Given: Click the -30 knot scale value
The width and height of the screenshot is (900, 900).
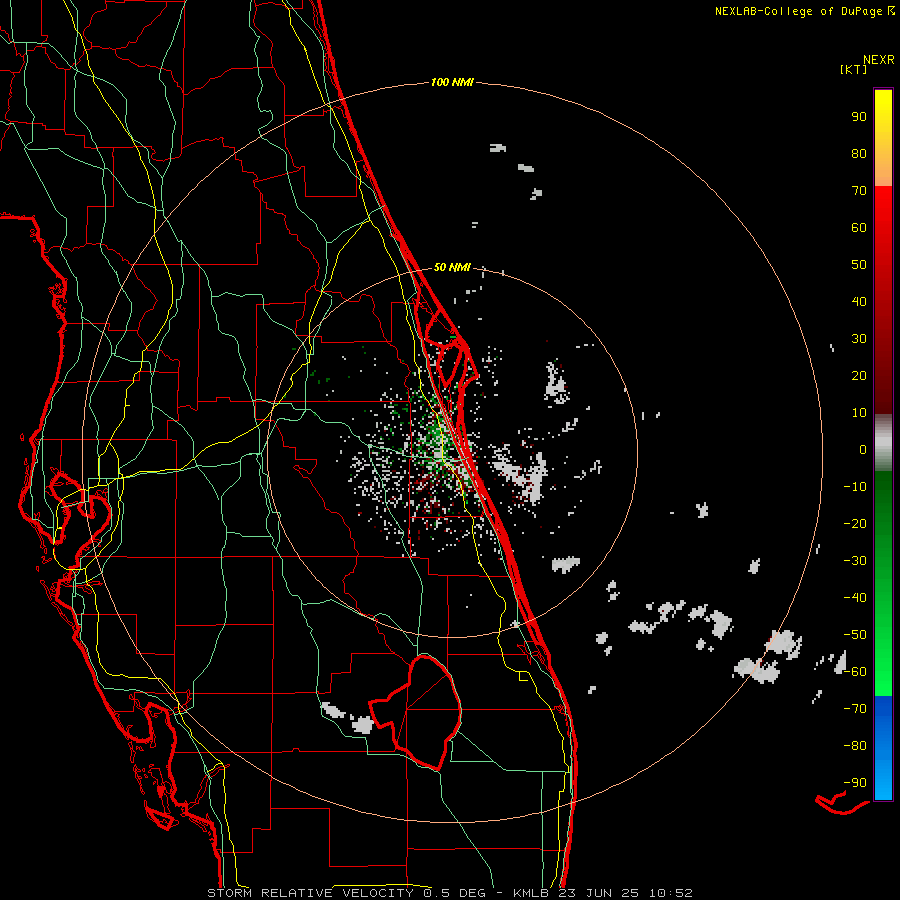Looking at the screenshot, I should coord(855,561).
